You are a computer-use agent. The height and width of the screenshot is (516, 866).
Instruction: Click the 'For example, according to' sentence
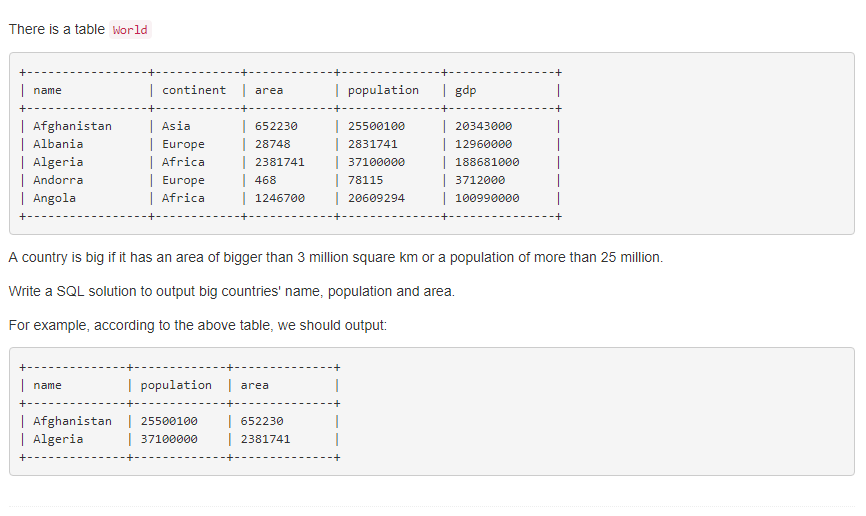(x=197, y=325)
